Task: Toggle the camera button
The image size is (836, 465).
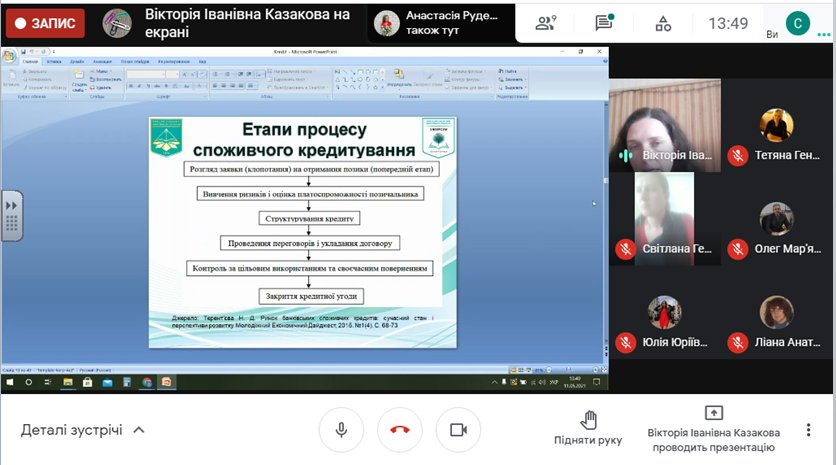Action: coord(458,430)
